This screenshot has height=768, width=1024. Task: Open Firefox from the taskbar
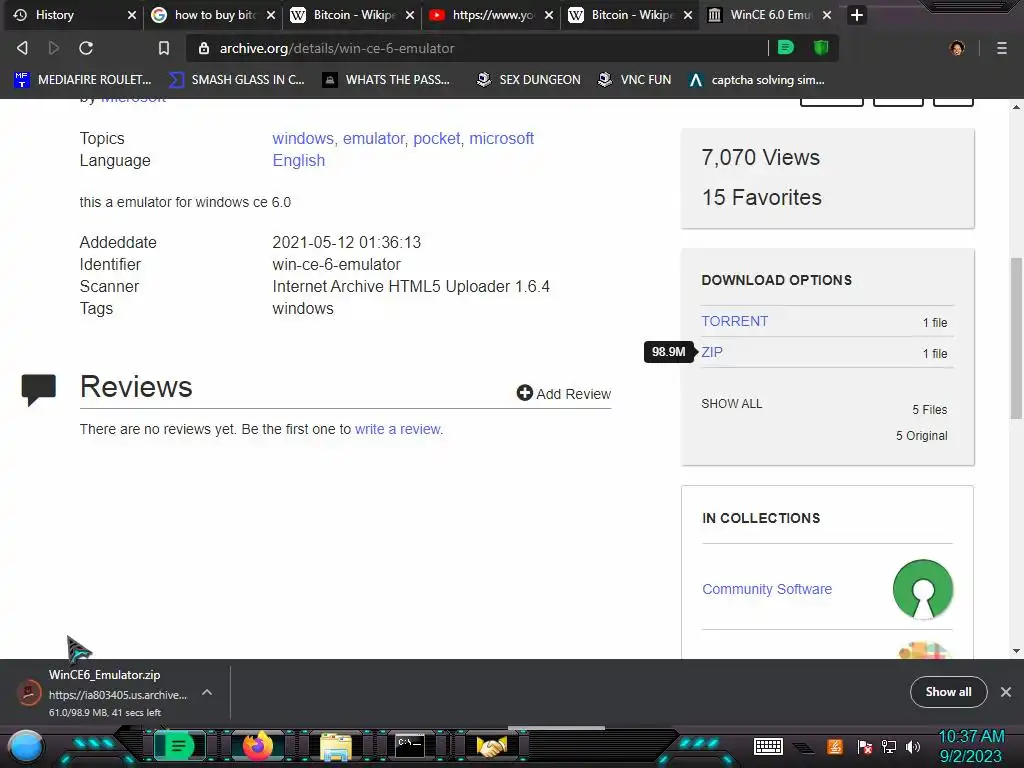point(257,746)
